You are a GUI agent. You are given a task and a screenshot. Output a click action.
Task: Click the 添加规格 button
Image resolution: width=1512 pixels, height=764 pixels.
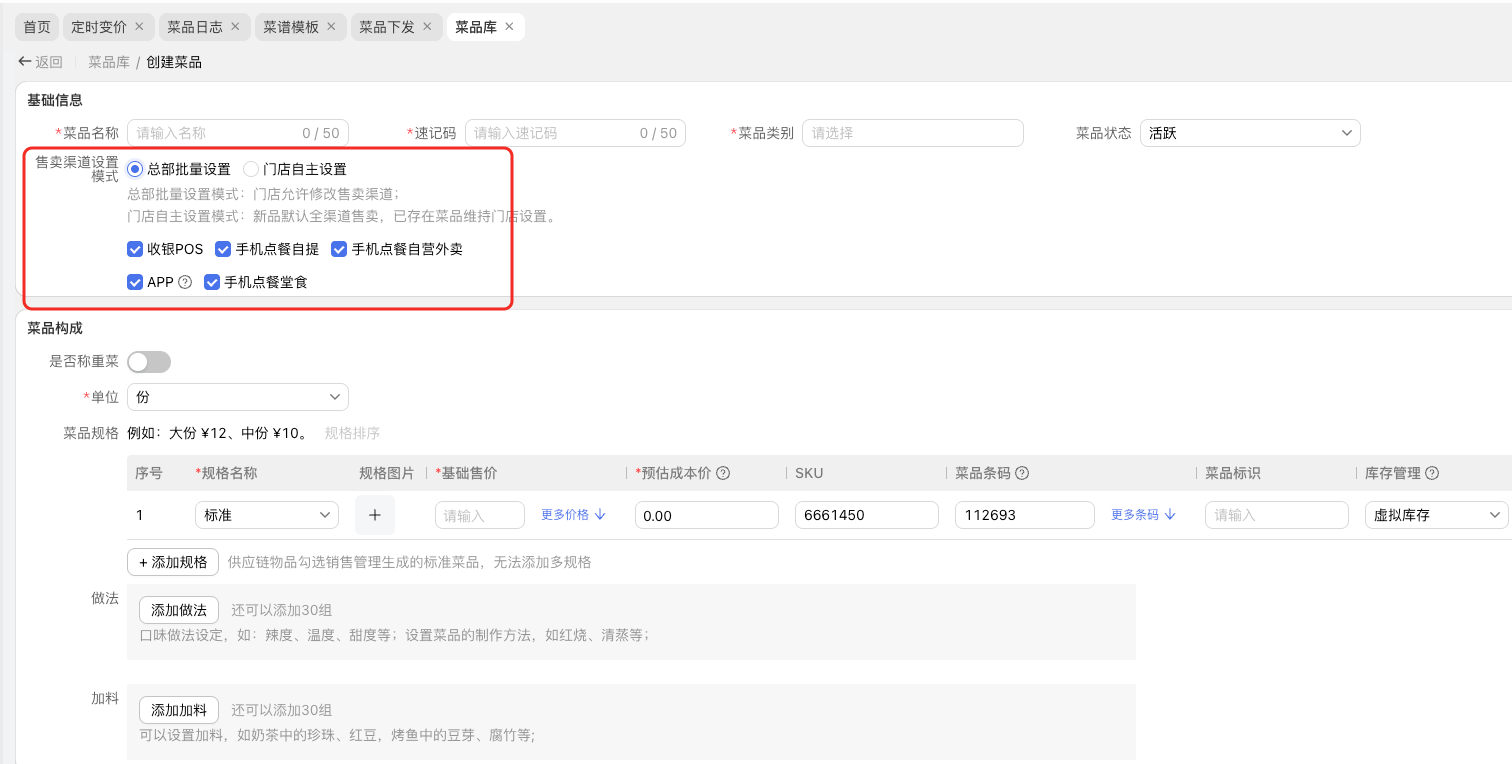pyautogui.click(x=173, y=562)
